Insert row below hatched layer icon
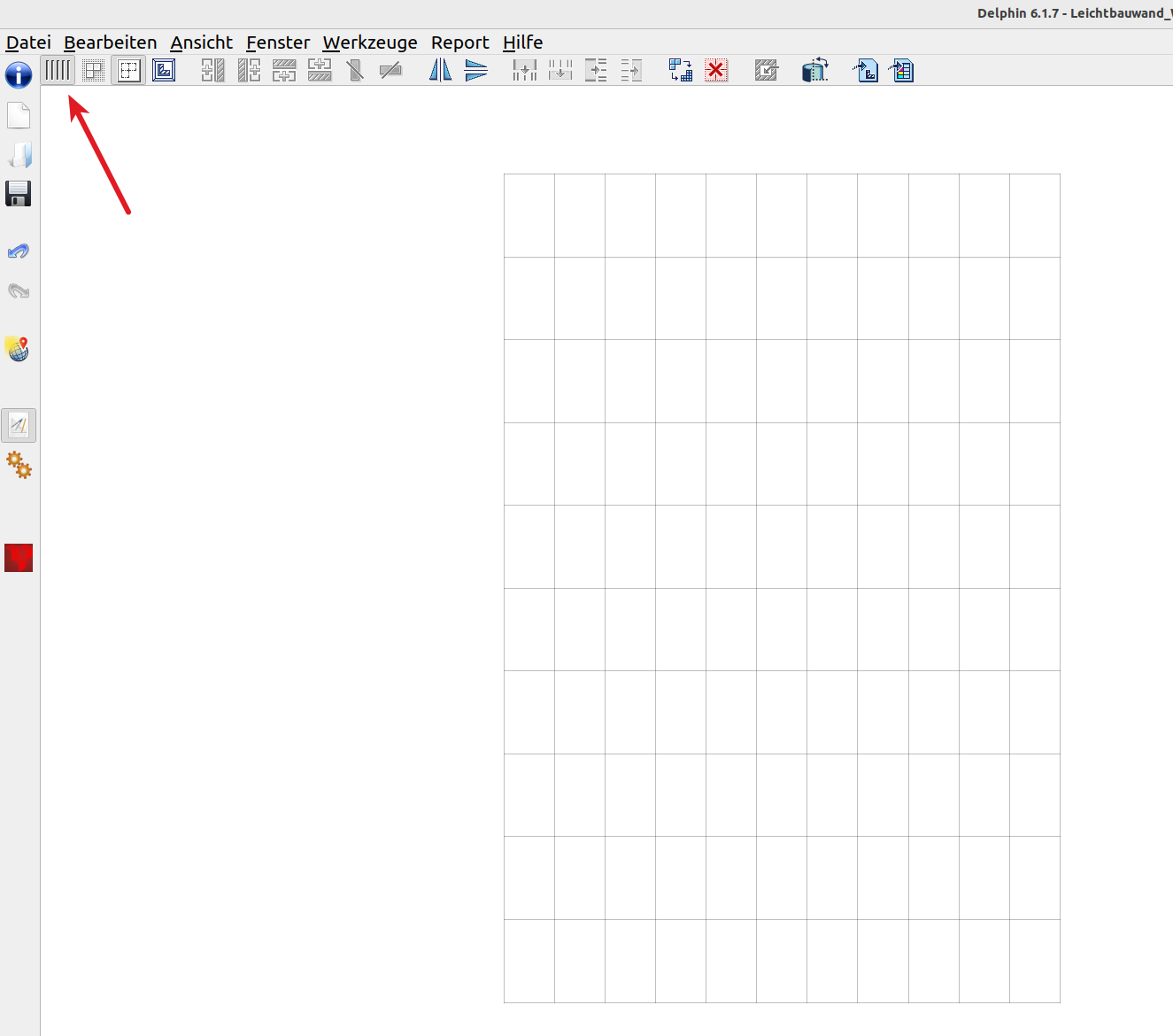Viewport: 1173px width, 1036px height. pos(284,70)
